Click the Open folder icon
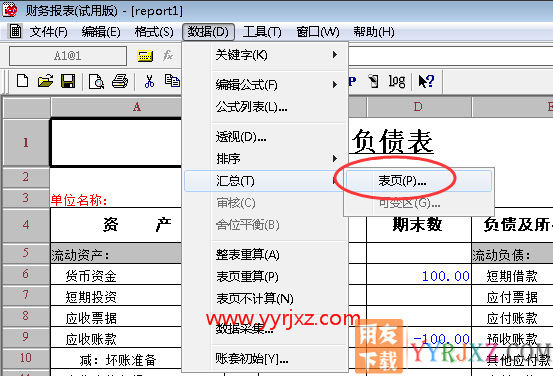This screenshot has width=553, height=376. tap(45, 81)
